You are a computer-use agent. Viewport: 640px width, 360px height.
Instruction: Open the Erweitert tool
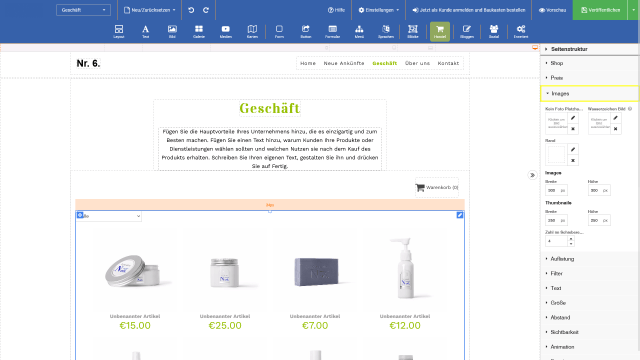point(521,31)
